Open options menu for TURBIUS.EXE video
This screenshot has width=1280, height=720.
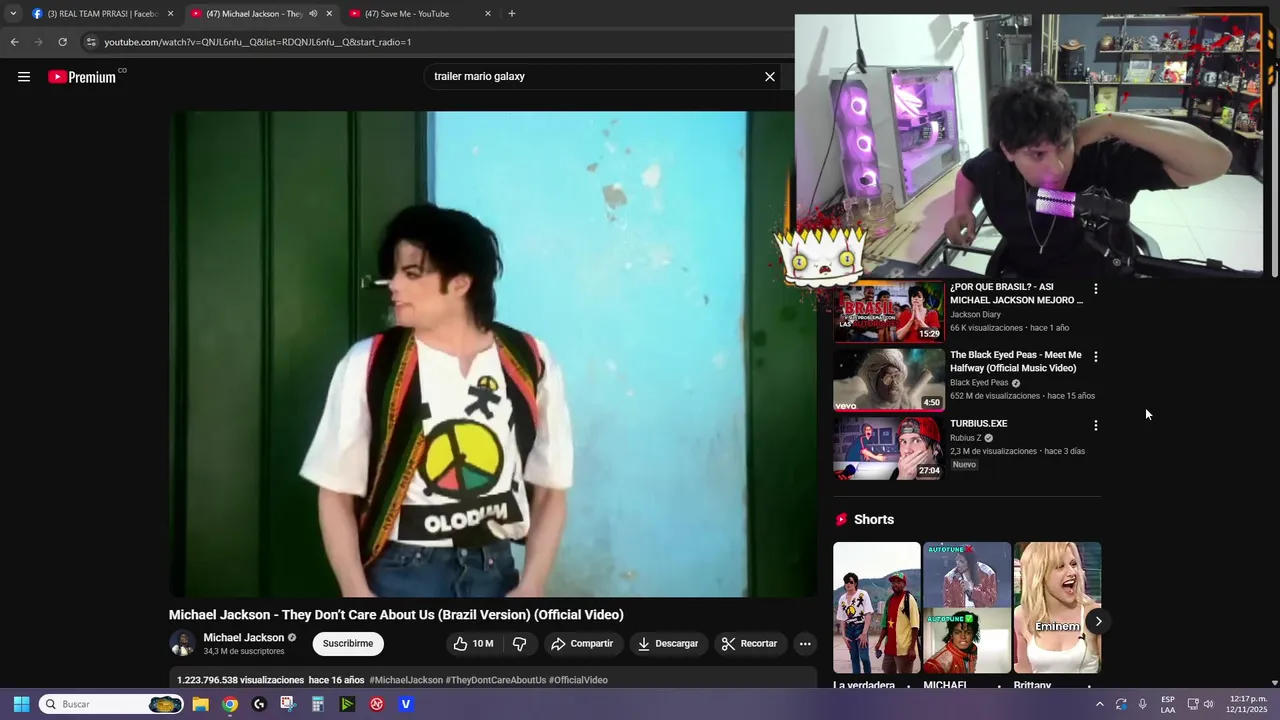(1096, 425)
